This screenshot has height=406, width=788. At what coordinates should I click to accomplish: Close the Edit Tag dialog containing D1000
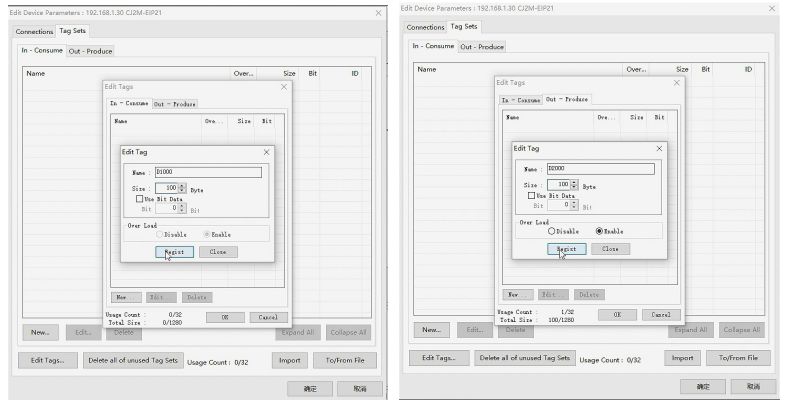(266, 151)
